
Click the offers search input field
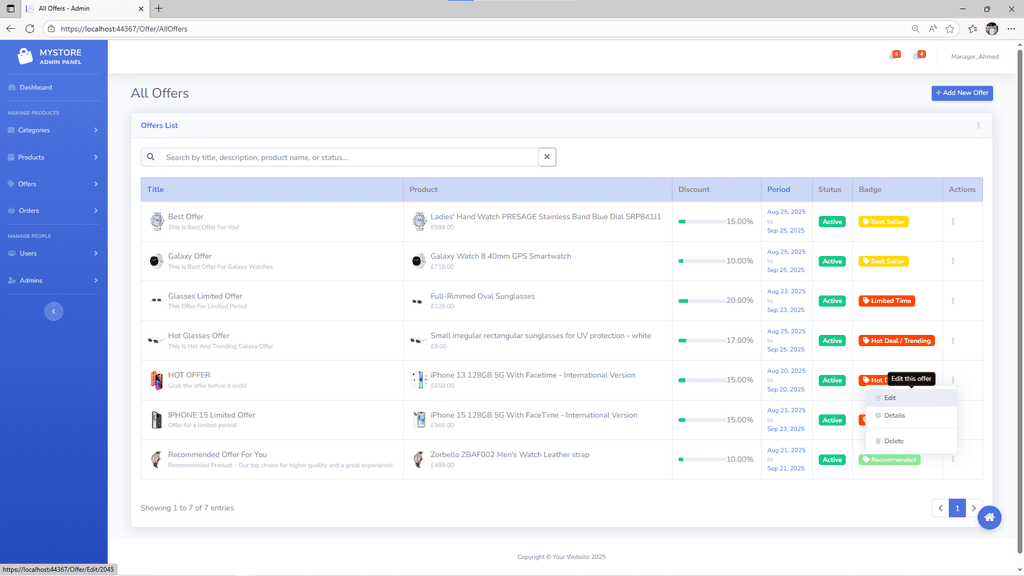coord(350,157)
